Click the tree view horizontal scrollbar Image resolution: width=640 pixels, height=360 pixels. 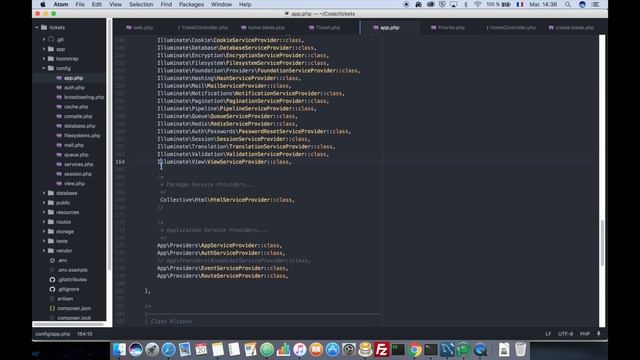68,324
